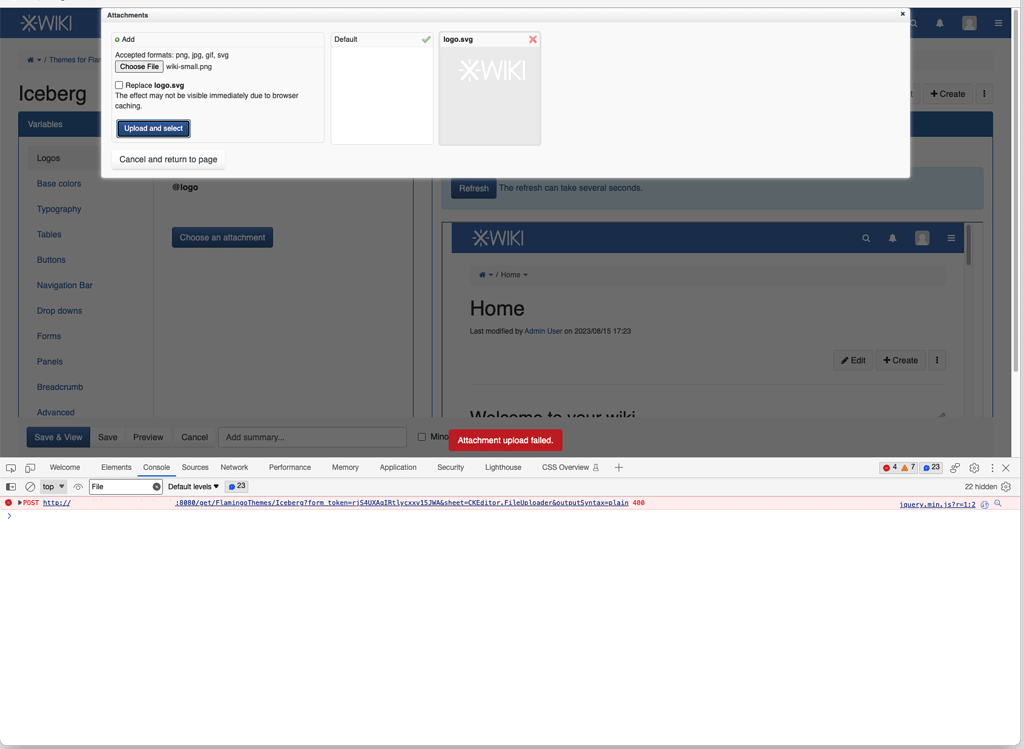Clear the console with the clear icon

(x=28, y=486)
